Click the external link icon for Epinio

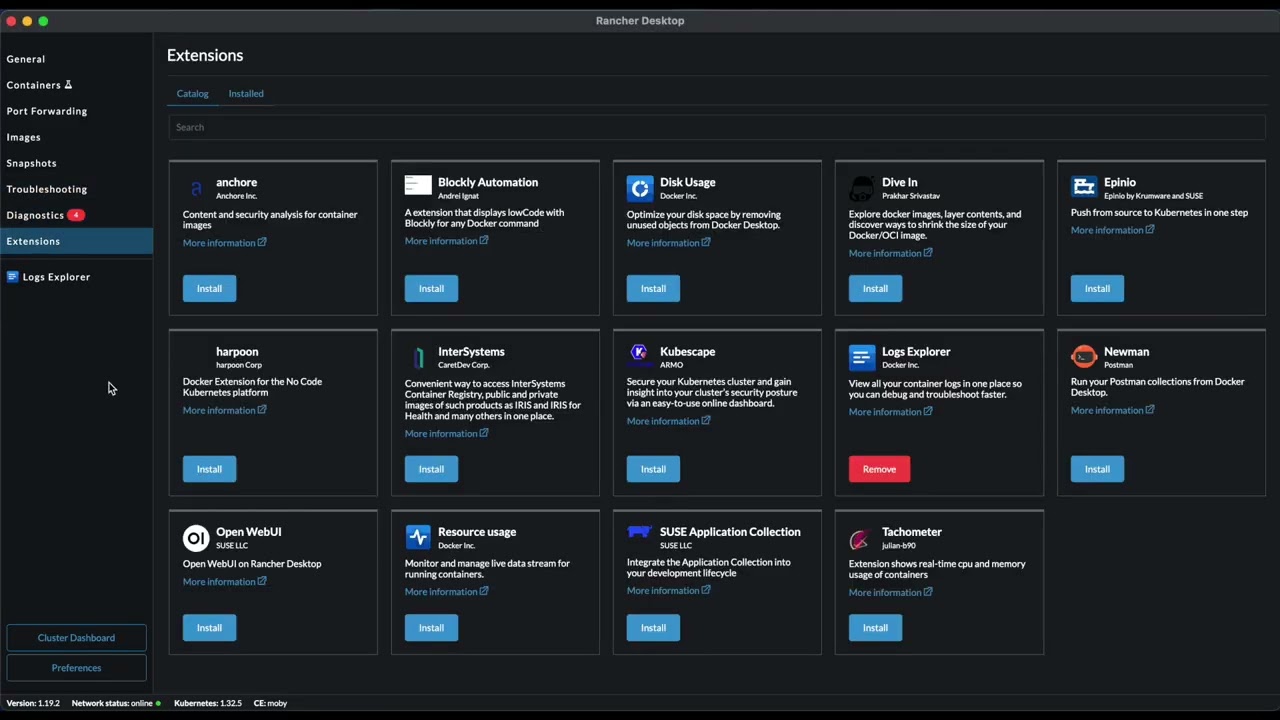click(1150, 230)
